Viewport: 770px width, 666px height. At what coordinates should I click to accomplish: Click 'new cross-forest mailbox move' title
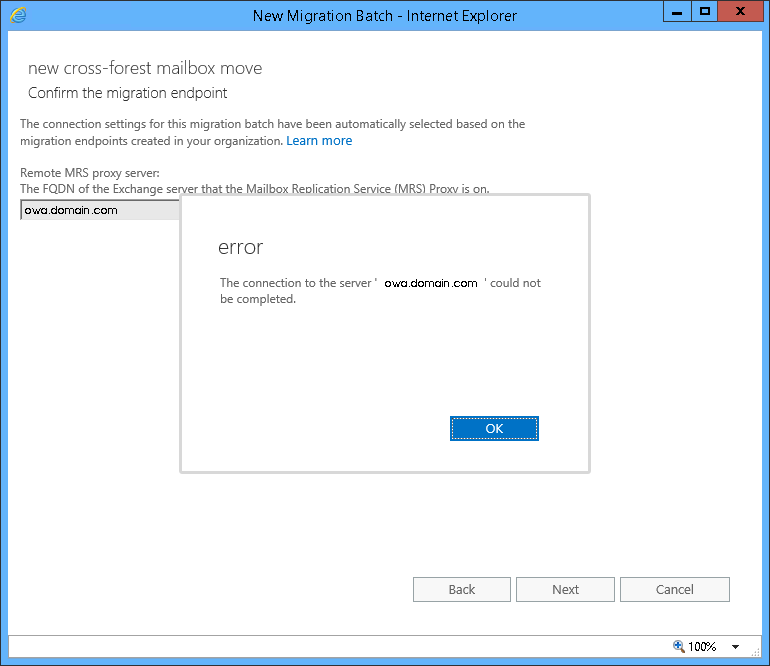(145, 68)
